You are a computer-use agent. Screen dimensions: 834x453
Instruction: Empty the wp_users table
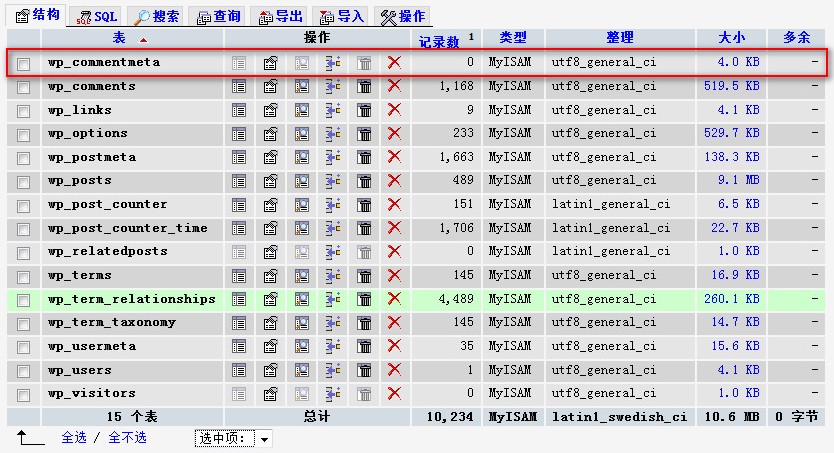tap(364, 370)
